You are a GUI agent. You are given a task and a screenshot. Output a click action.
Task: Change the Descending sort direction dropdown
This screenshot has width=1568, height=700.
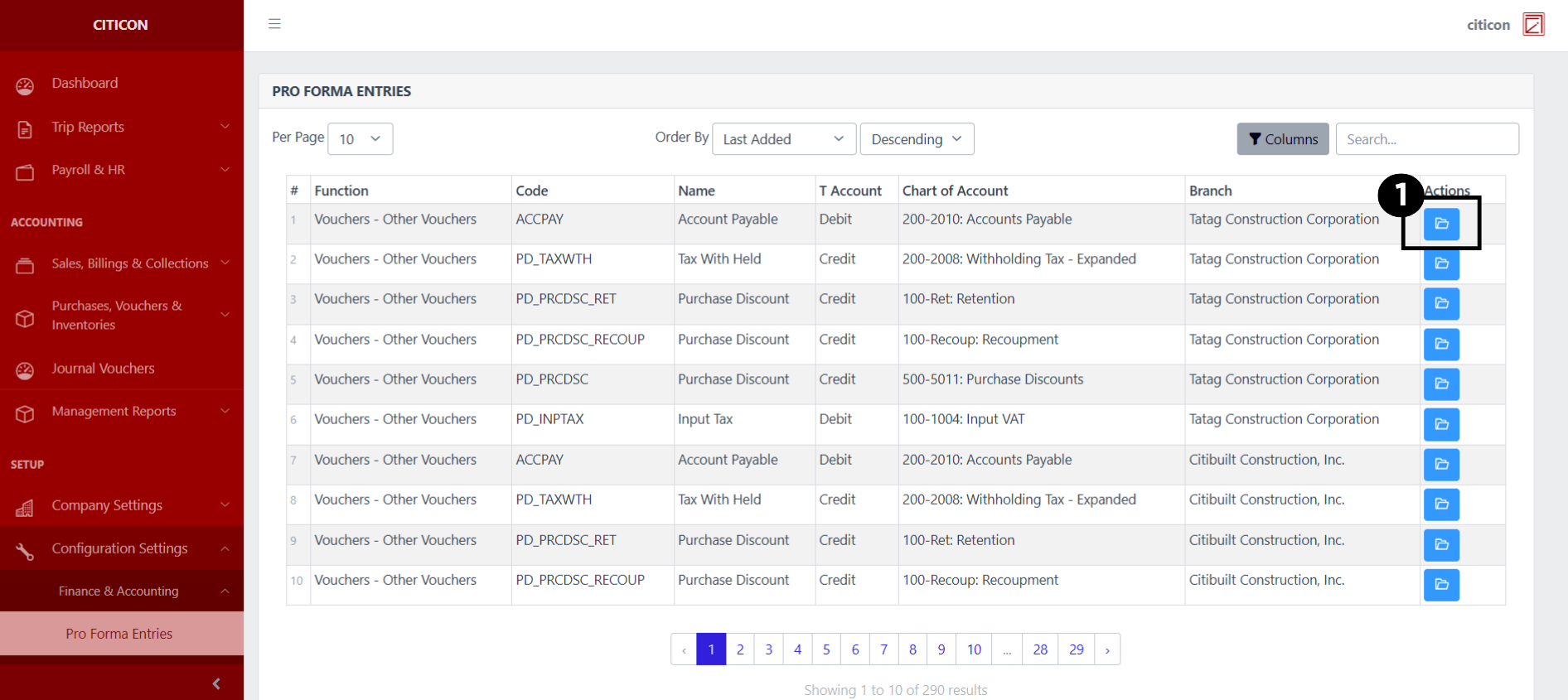916,139
